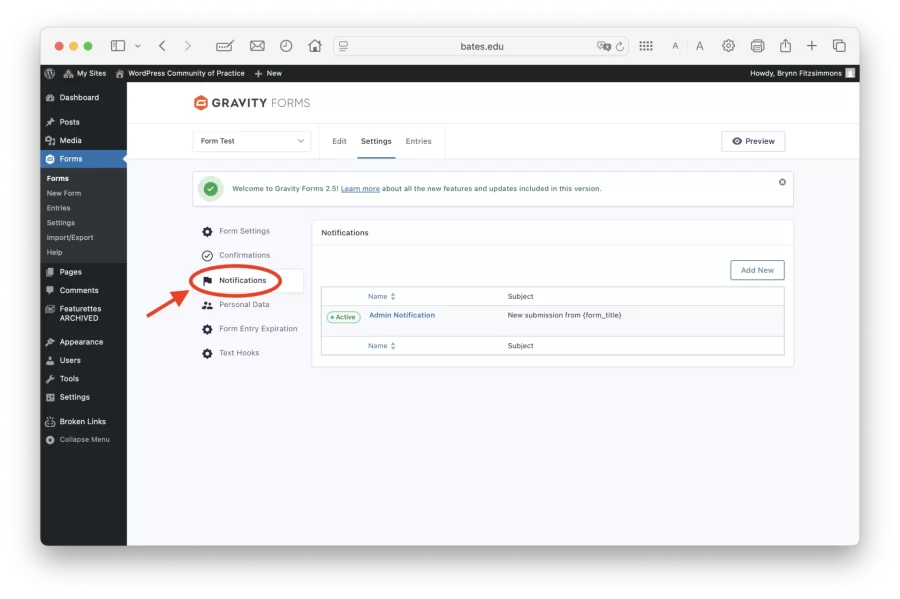
Task: Click the Add New notification button
Action: pyautogui.click(x=757, y=269)
